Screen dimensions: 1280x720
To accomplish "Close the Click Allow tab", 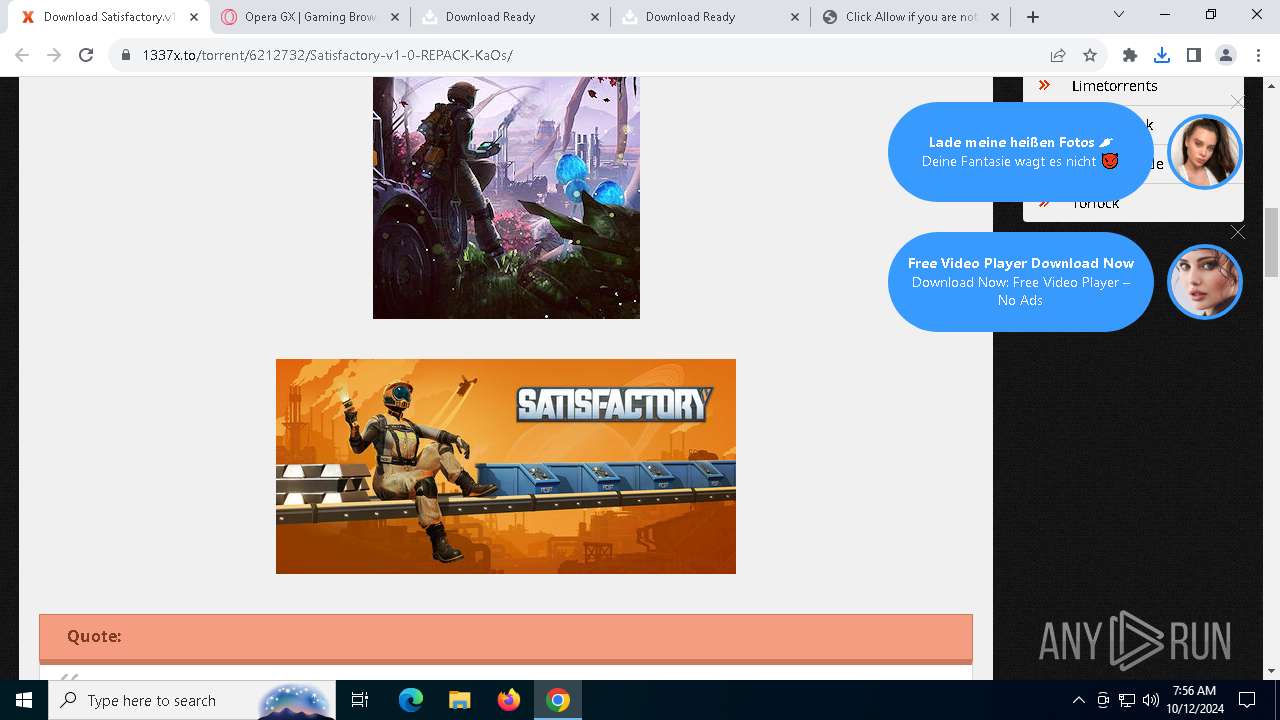I will tap(994, 17).
